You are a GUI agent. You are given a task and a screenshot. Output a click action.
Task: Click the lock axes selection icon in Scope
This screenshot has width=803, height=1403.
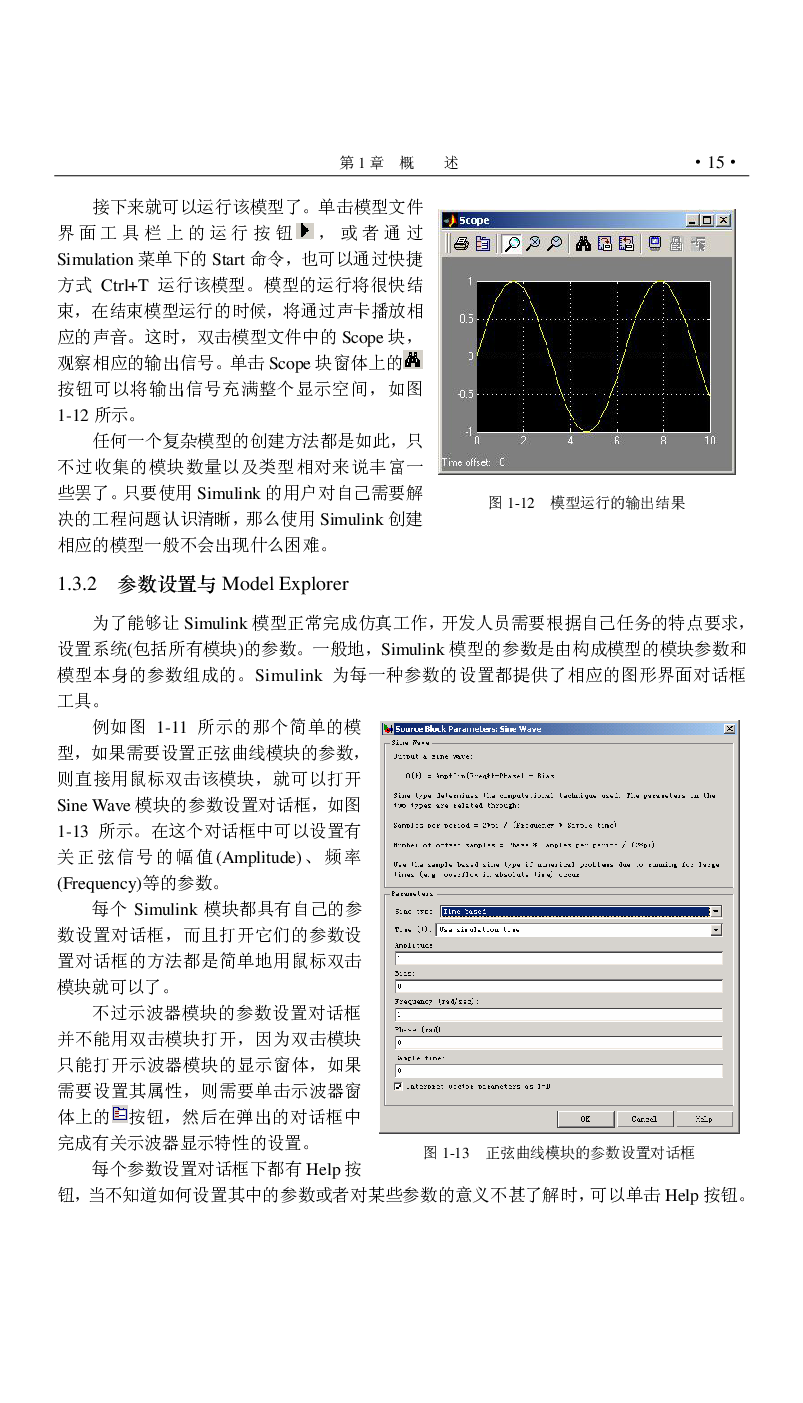[x=676, y=243]
